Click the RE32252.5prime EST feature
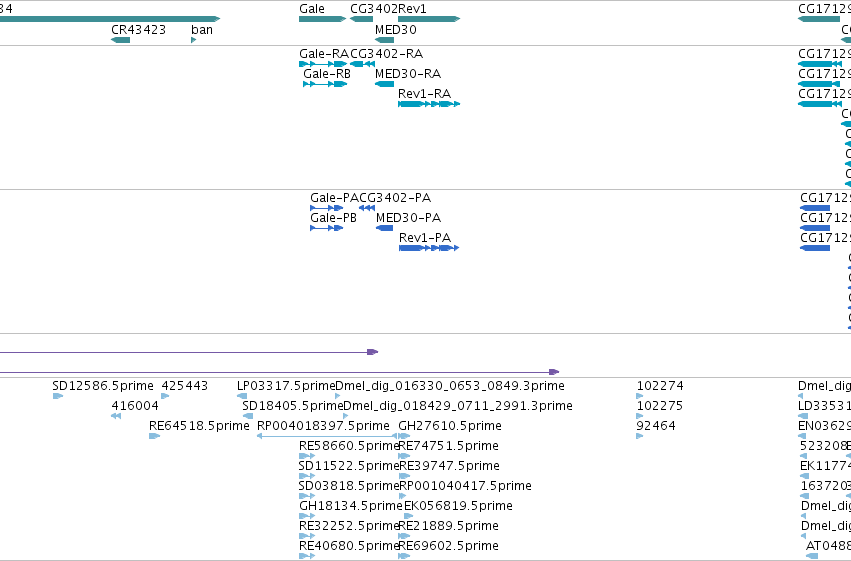 point(307,536)
